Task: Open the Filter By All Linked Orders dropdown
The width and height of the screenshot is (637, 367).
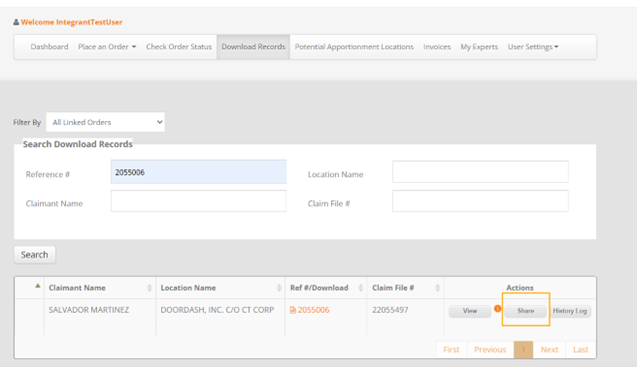Action: [106, 122]
